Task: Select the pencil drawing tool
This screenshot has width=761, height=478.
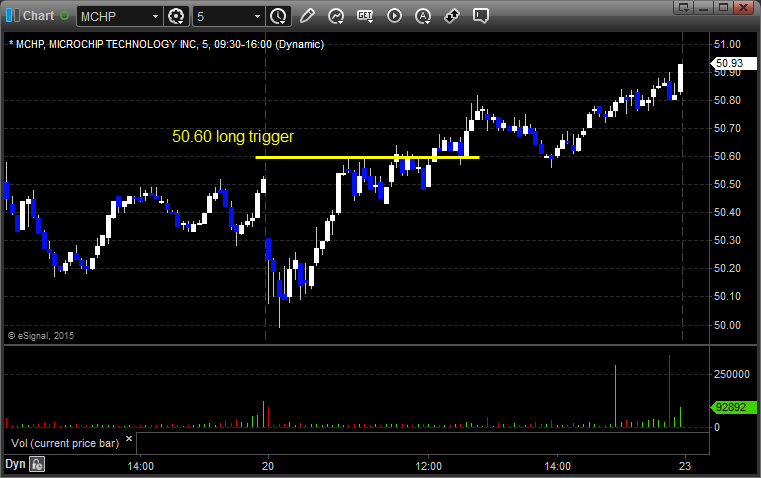Action: tap(307, 16)
